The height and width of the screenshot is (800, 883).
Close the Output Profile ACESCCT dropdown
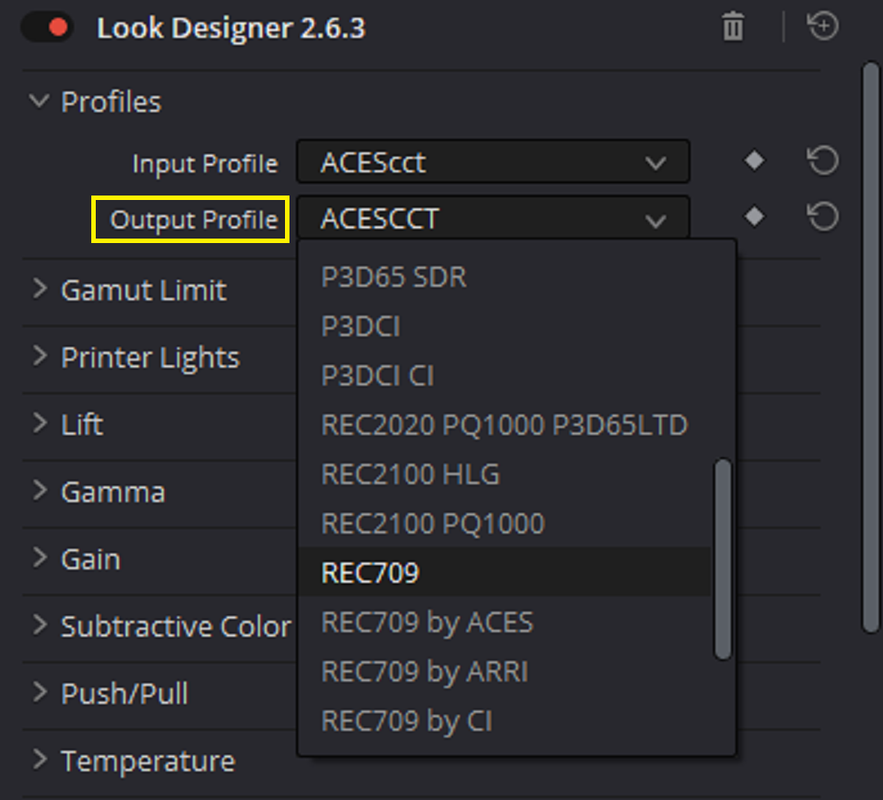tap(493, 217)
